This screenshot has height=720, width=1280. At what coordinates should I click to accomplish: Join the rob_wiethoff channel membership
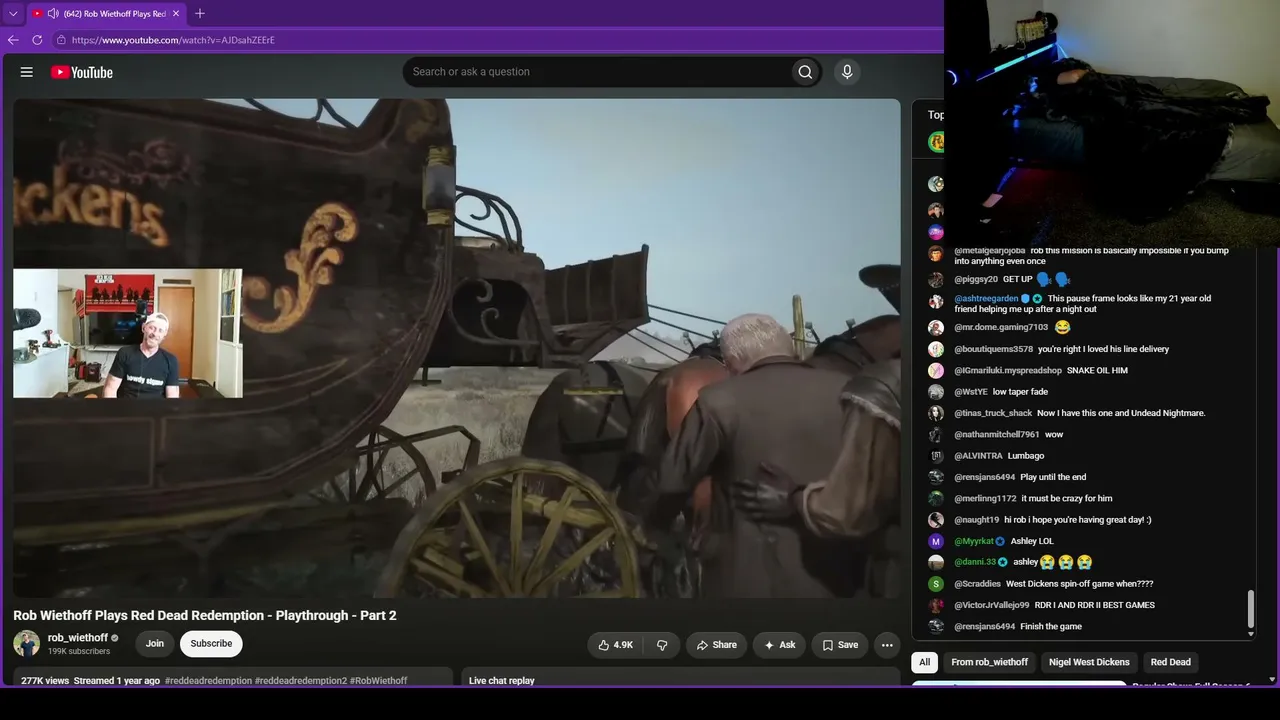(155, 643)
